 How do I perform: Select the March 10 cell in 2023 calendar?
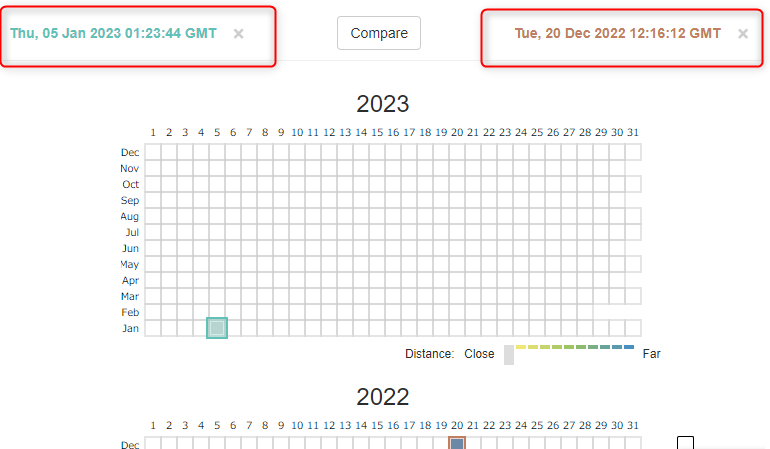297,296
